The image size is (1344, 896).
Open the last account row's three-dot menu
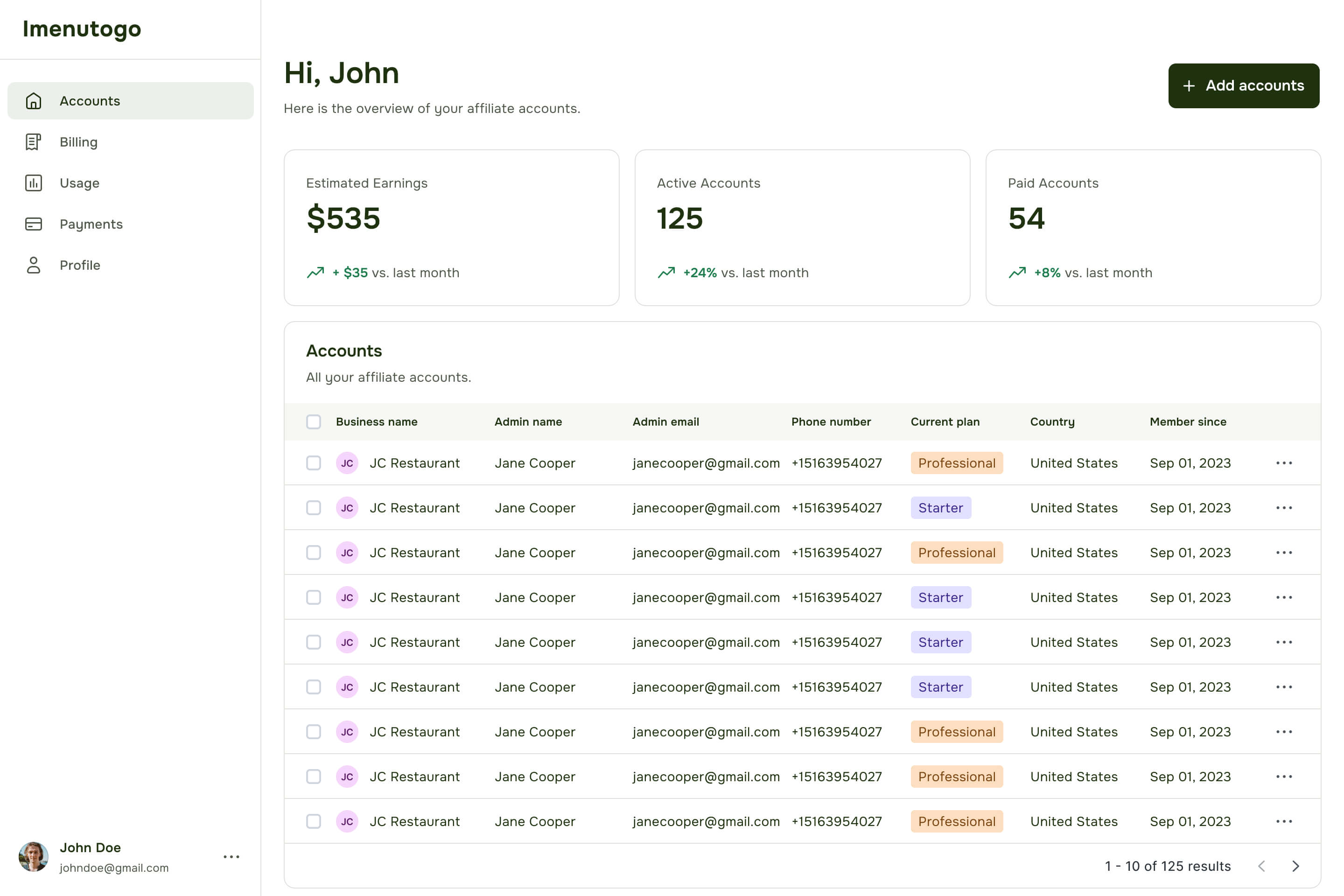pos(1284,822)
